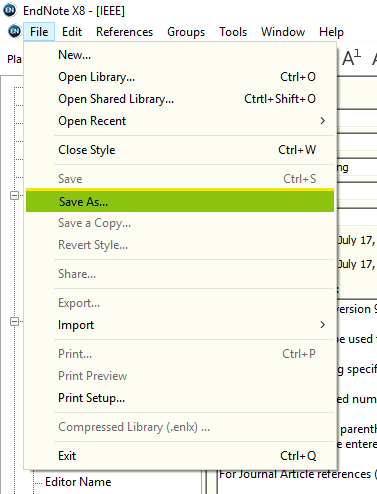This screenshot has width=377, height=494.
Task: Open the Window menu
Action: (283, 32)
